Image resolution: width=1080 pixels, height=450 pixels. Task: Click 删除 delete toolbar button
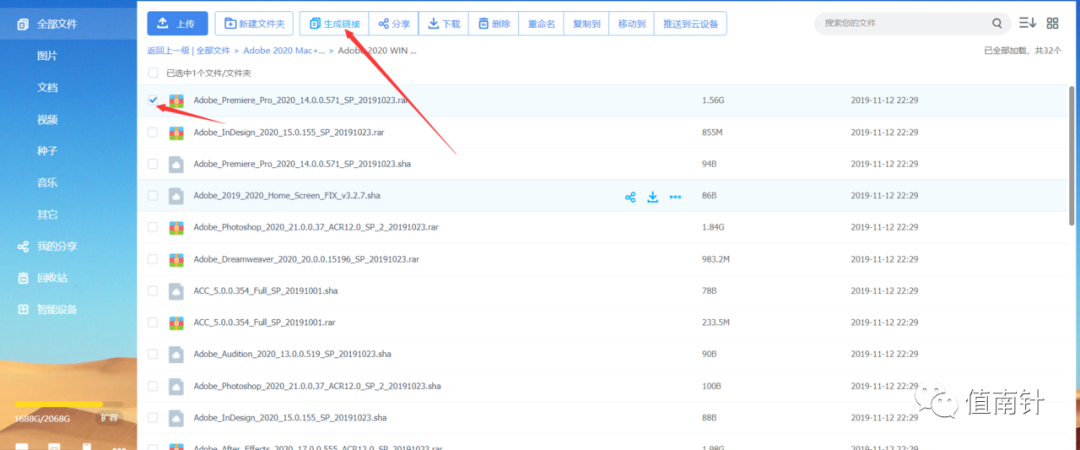pyautogui.click(x=494, y=23)
